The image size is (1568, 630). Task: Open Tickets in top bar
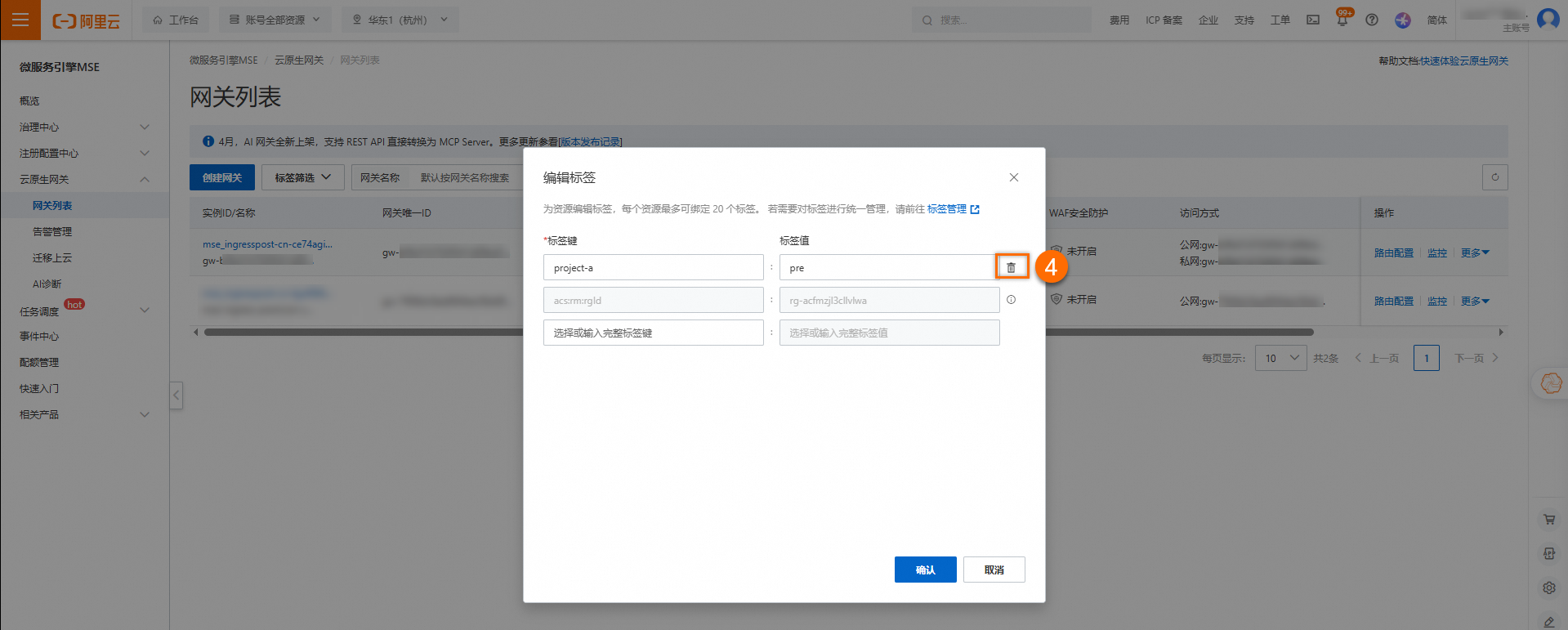1280,20
